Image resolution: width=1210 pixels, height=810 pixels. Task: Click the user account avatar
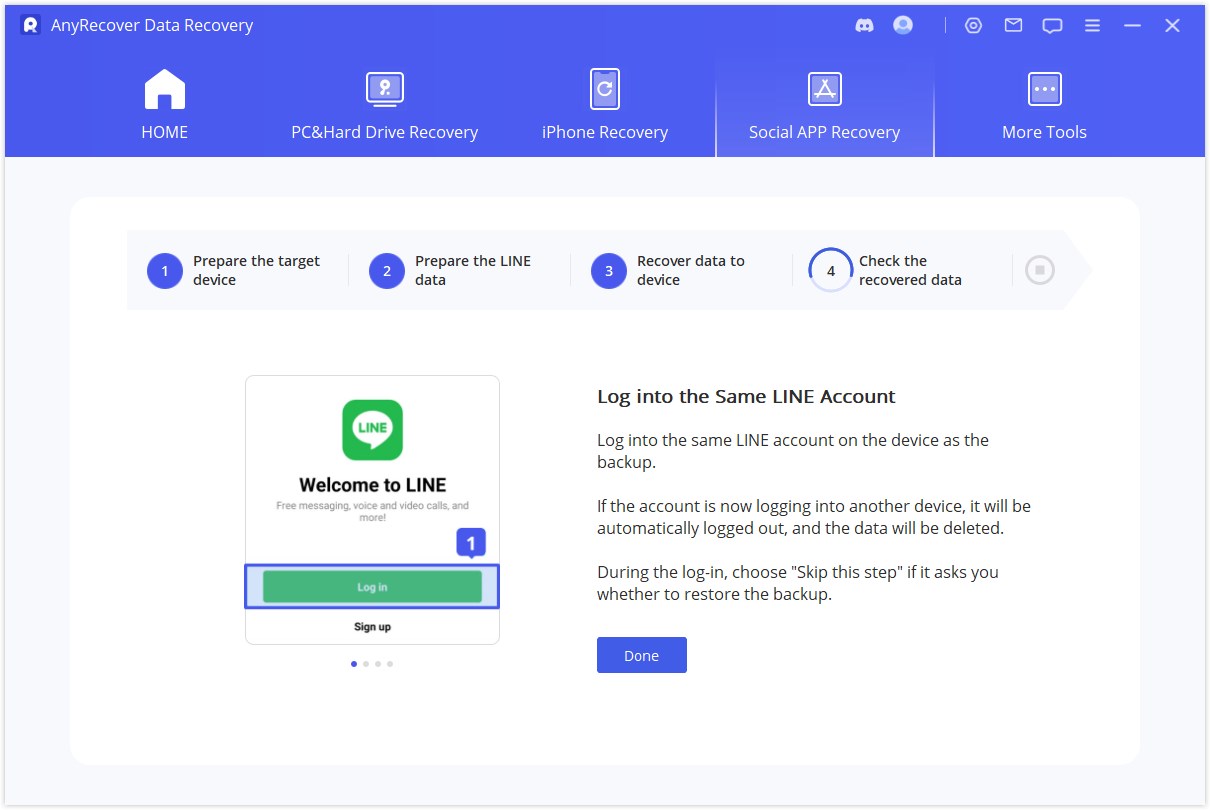(902, 25)
